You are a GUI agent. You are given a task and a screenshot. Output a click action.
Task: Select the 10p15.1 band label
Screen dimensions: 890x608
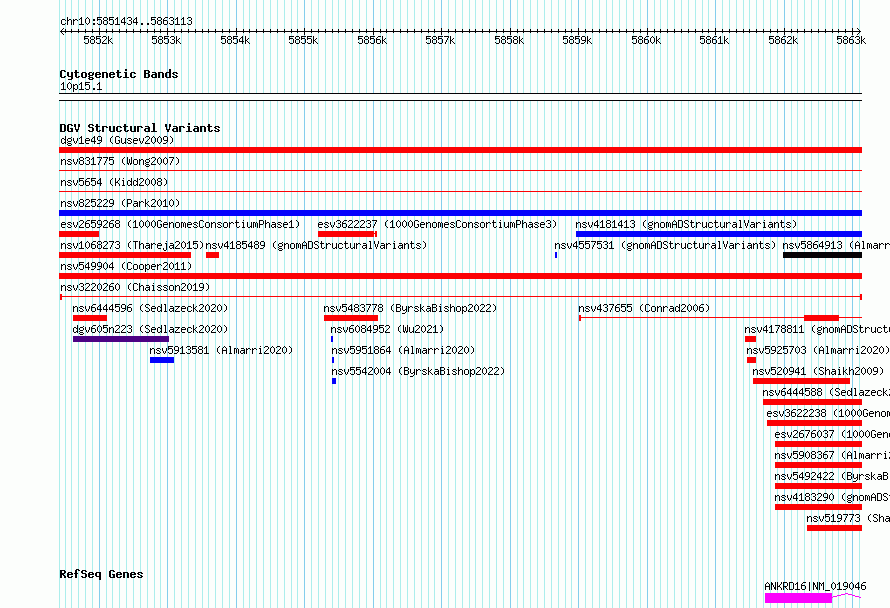click(x=81, y=86)
